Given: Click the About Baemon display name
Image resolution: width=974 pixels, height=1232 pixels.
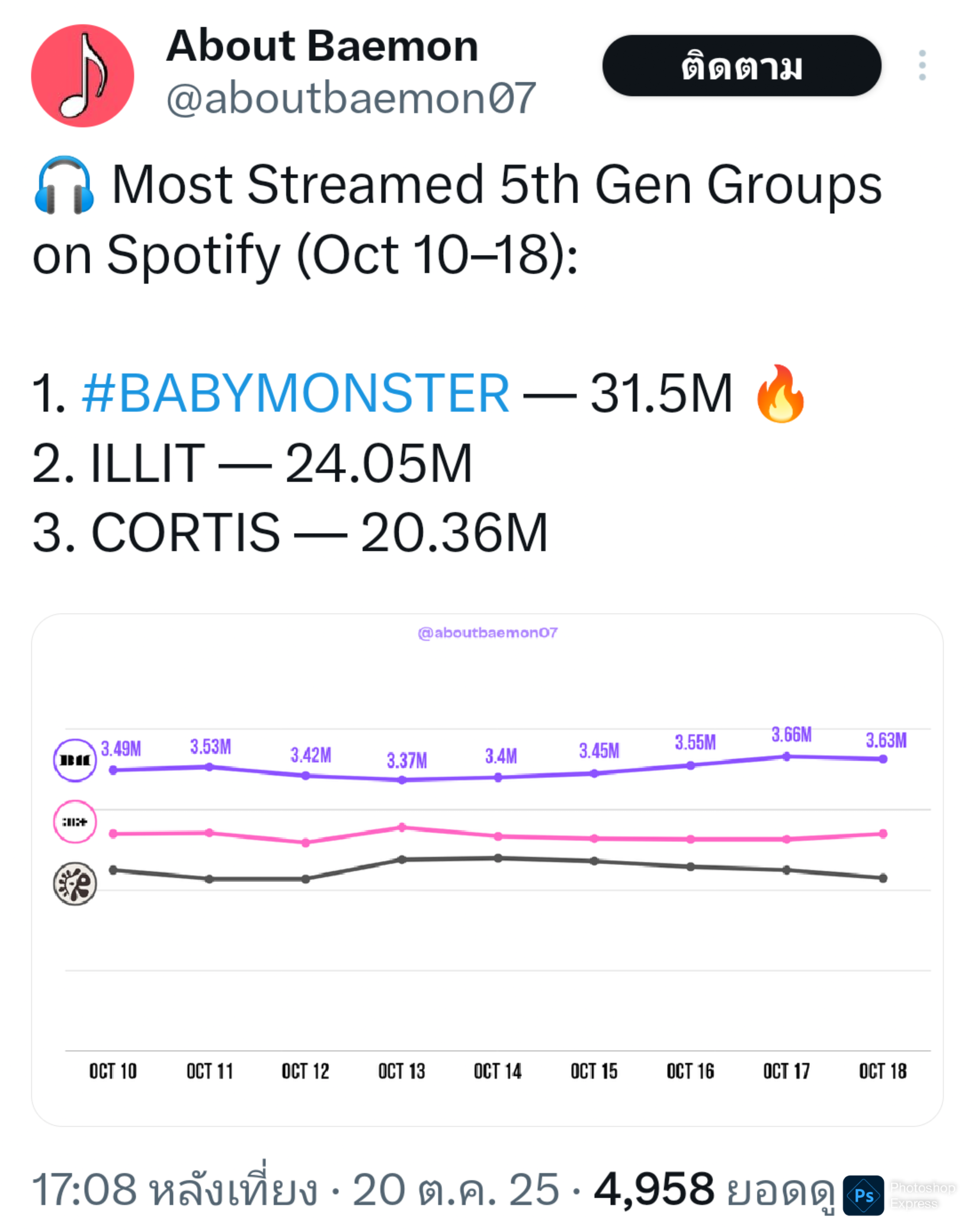Looking at the screenshot, I should [x=322, y=46].
